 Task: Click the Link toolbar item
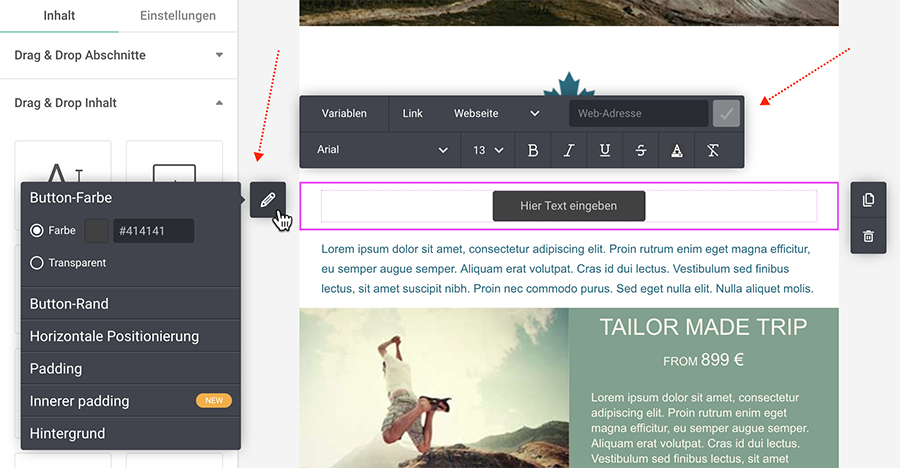coord(412,114)
